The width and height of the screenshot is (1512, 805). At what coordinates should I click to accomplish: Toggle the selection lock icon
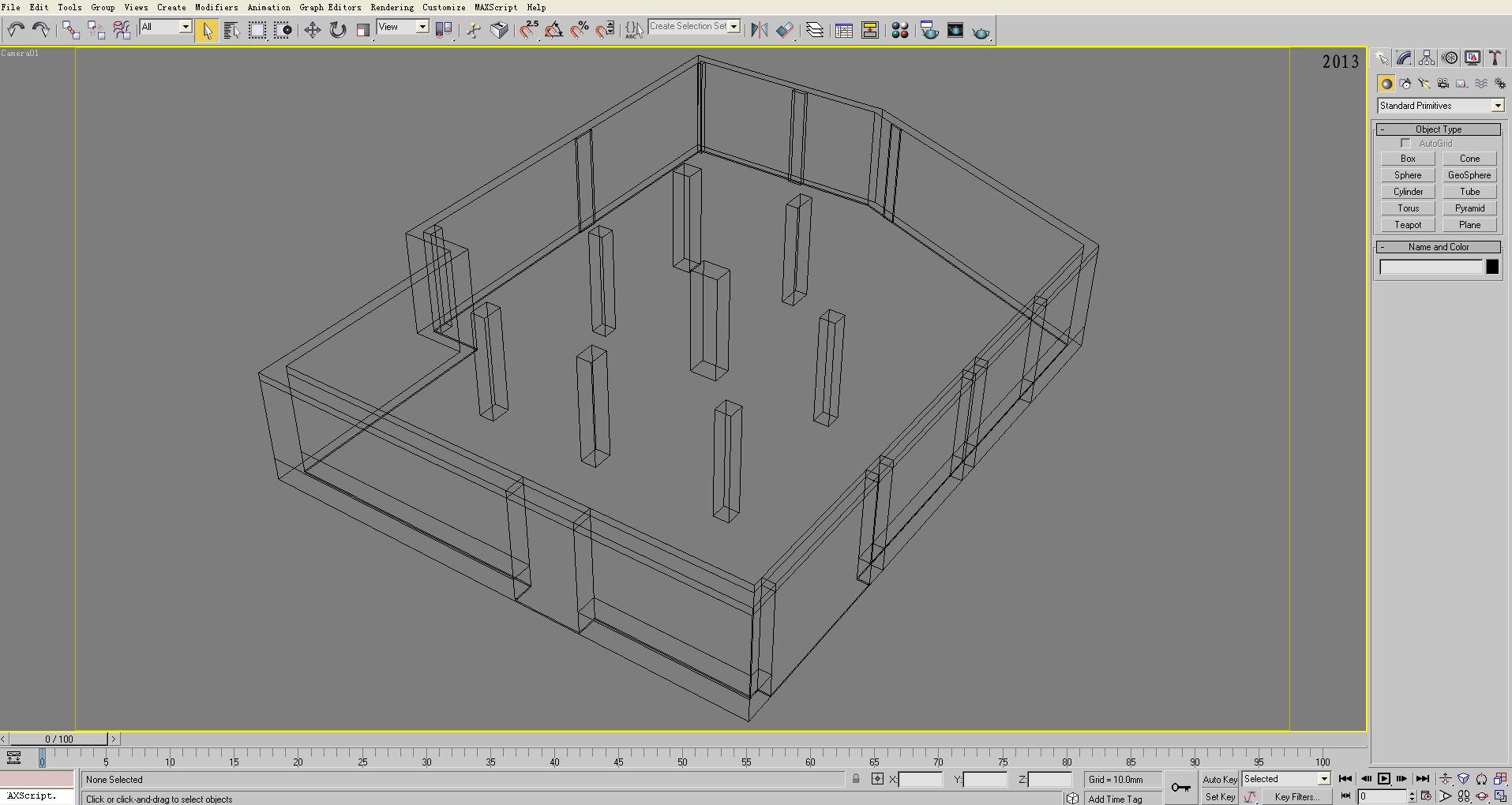click(856, 779)
